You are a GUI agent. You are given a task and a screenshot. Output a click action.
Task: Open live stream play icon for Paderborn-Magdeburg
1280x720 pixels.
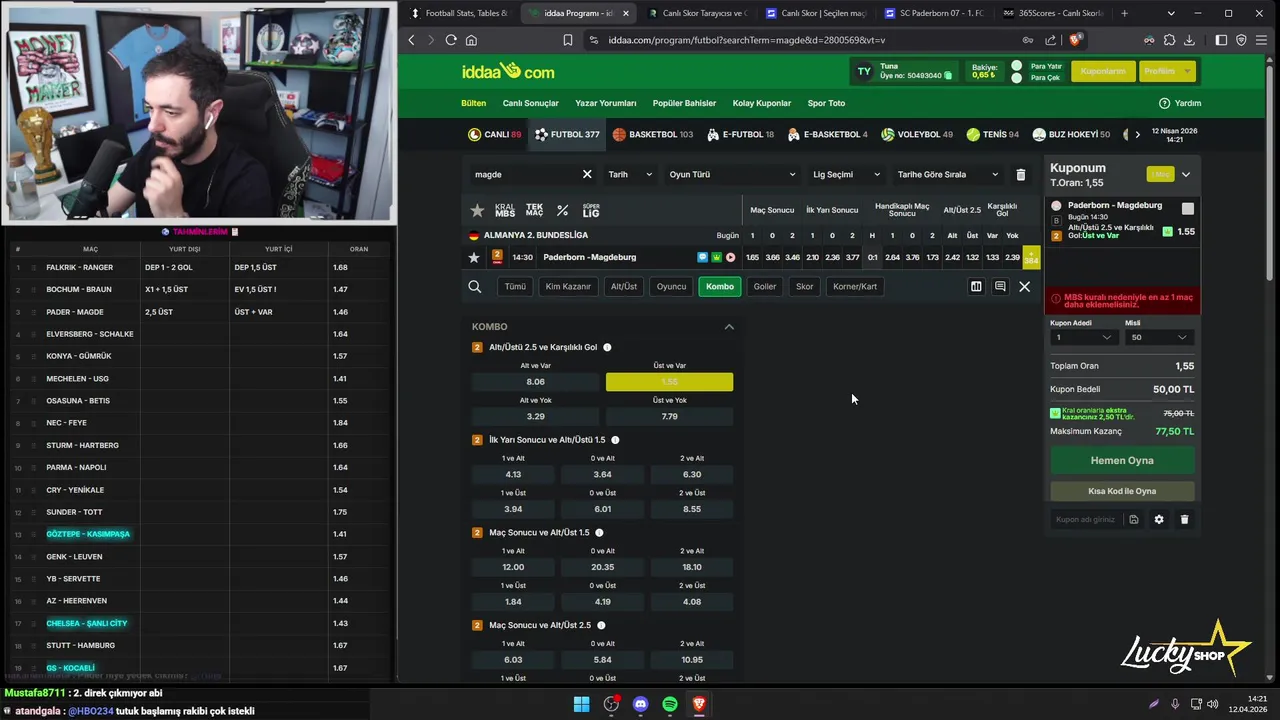pos(730,257)
